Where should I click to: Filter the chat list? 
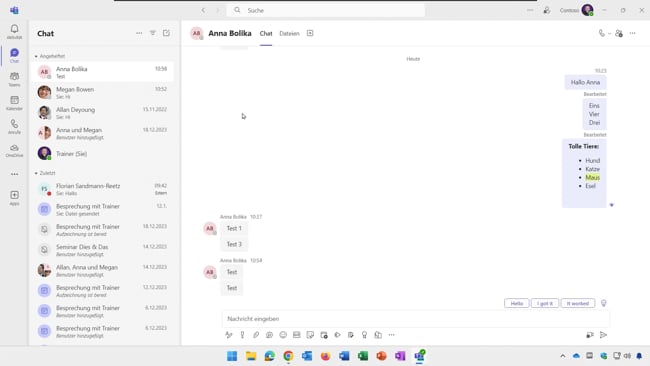click(153, 33)
